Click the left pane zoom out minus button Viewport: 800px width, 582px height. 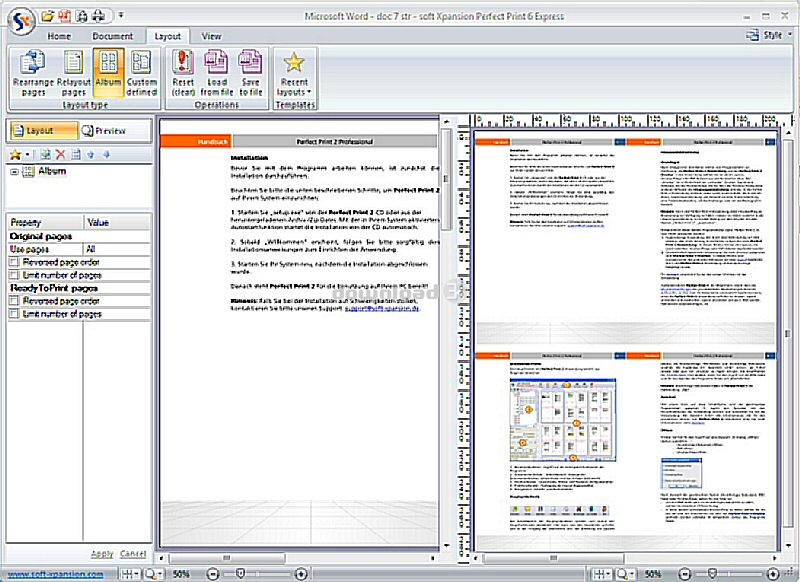click(213, 574)
